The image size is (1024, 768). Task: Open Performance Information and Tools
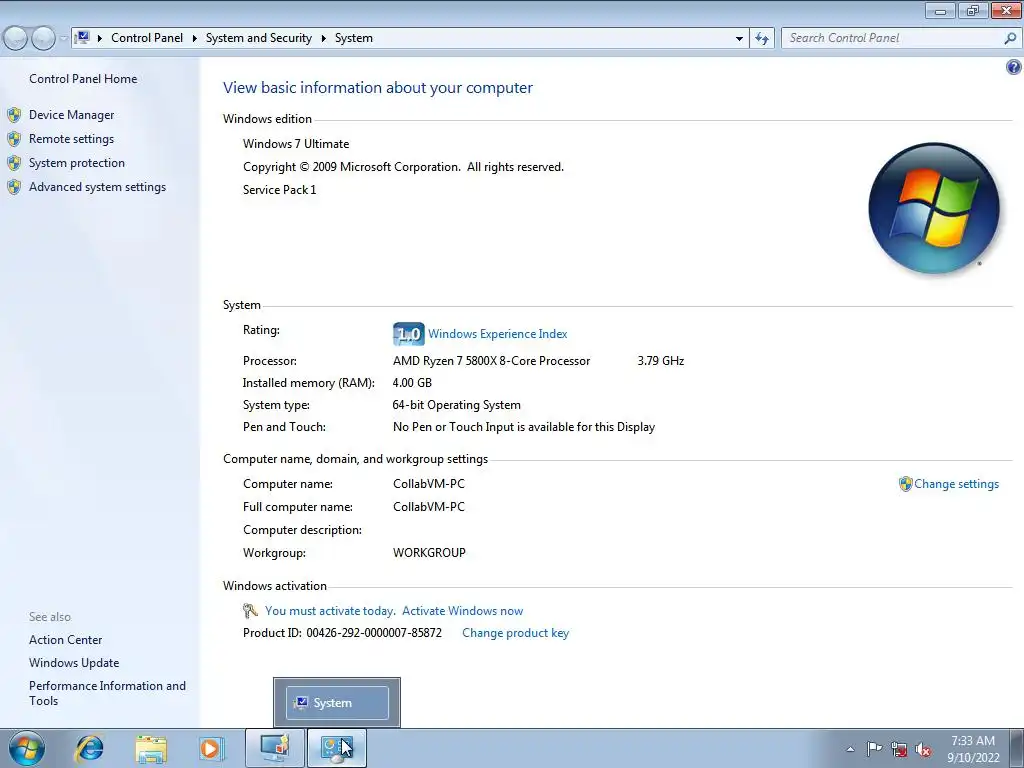point(107,694)
